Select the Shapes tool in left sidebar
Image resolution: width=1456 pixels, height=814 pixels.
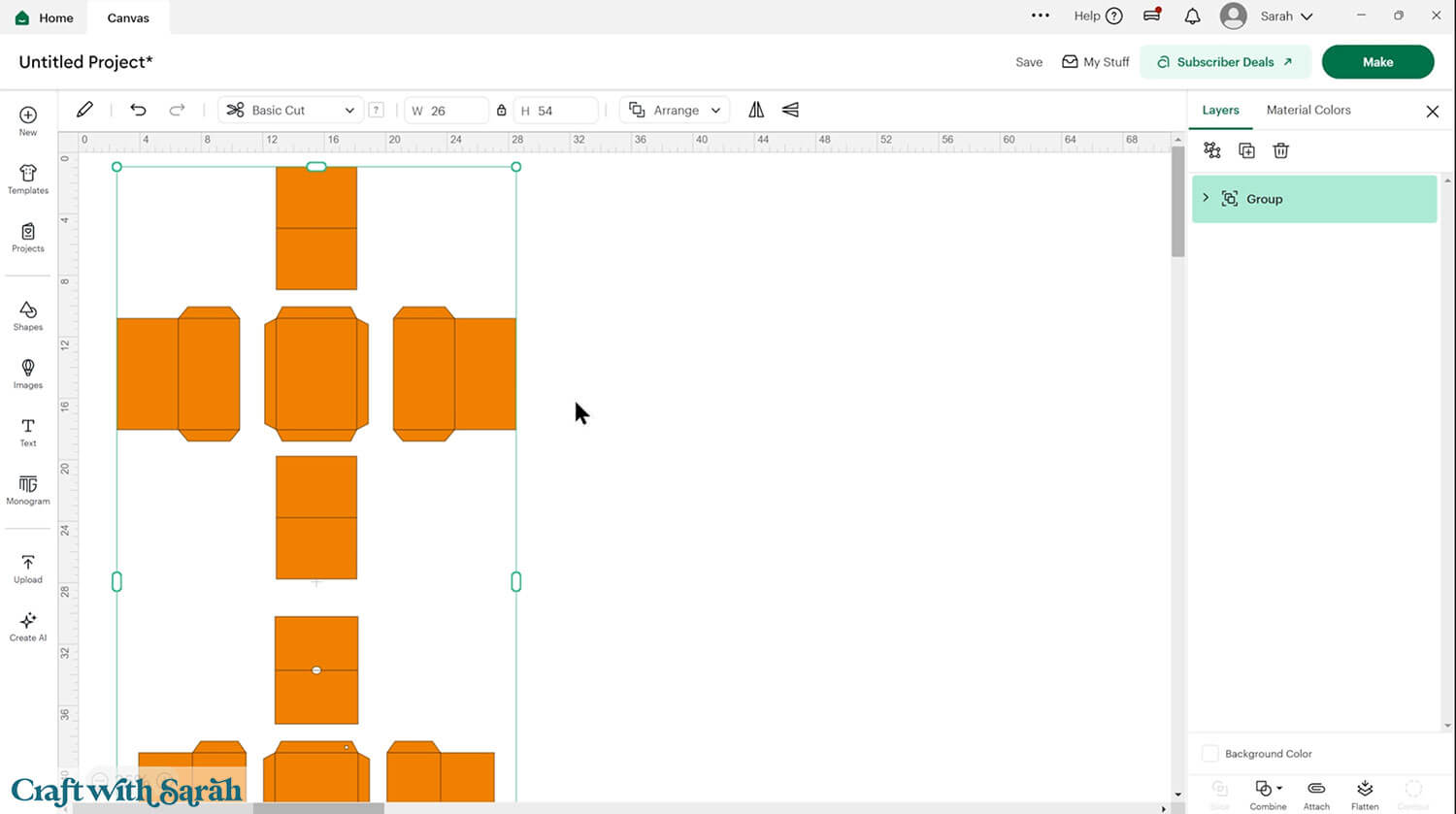click(27, 315)
